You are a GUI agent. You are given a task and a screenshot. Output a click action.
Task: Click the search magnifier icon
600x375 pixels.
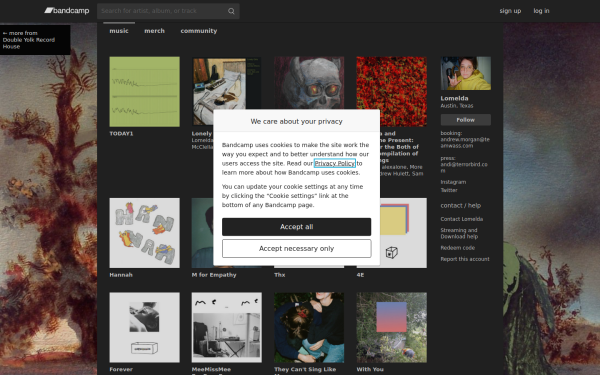click(231, 11)
